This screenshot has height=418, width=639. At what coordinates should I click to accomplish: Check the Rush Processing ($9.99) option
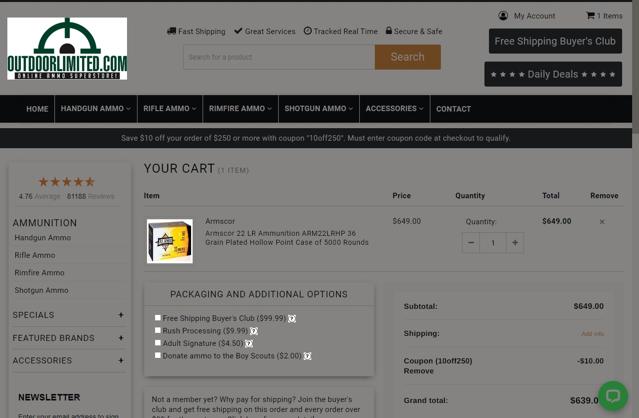coord(158,330)
